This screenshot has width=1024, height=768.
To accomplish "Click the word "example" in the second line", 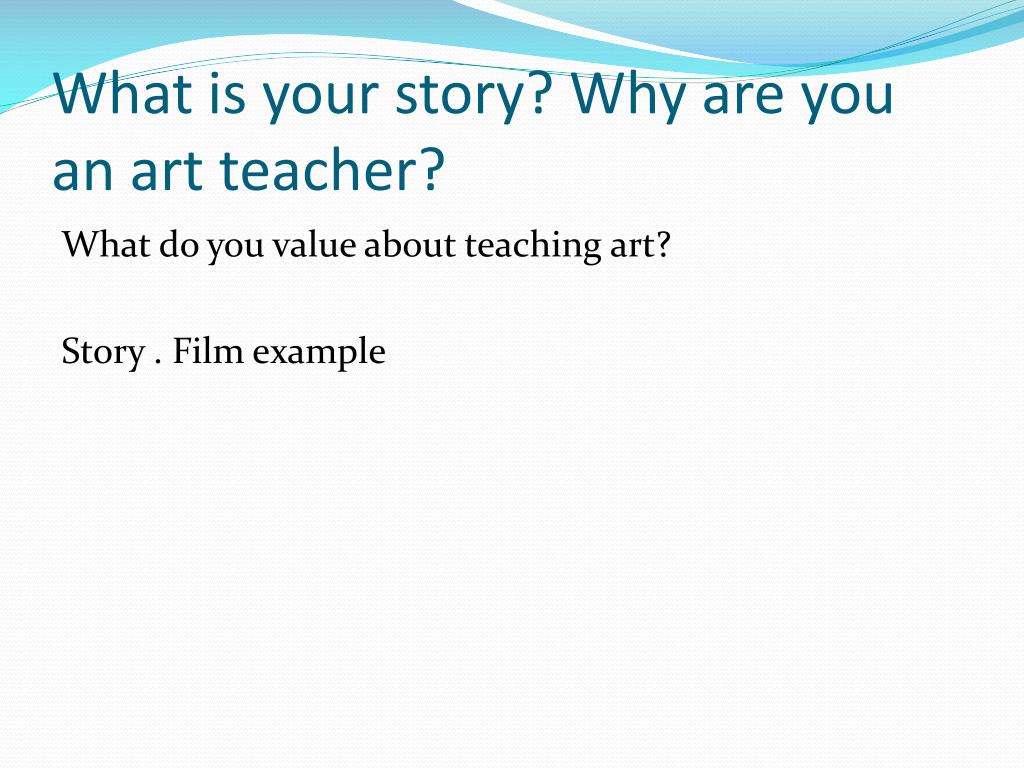I will tap(319, 353).
